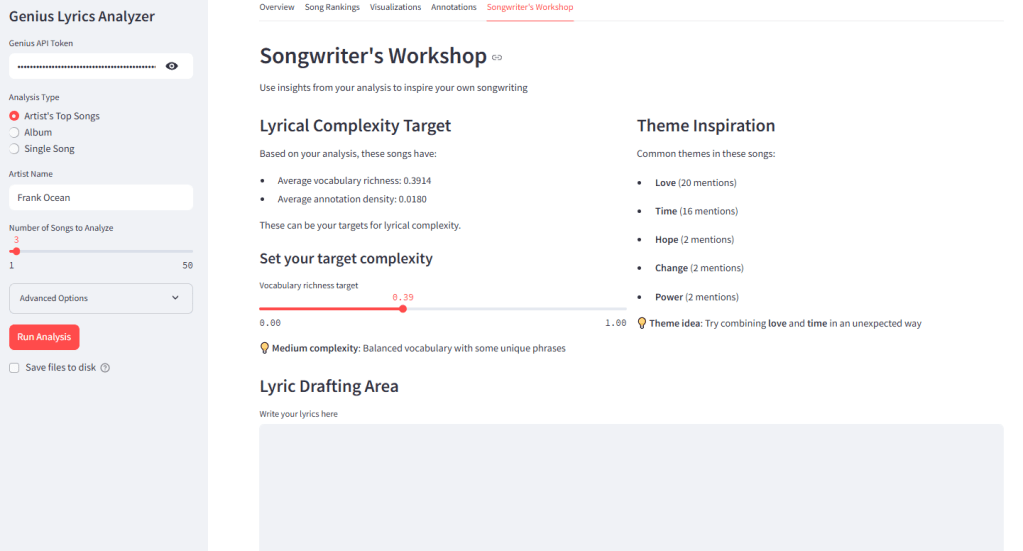Click the lightbulb icon beside Theme idea
The width and height of the screenshot is (1023, 551).
tap(642, 323)
